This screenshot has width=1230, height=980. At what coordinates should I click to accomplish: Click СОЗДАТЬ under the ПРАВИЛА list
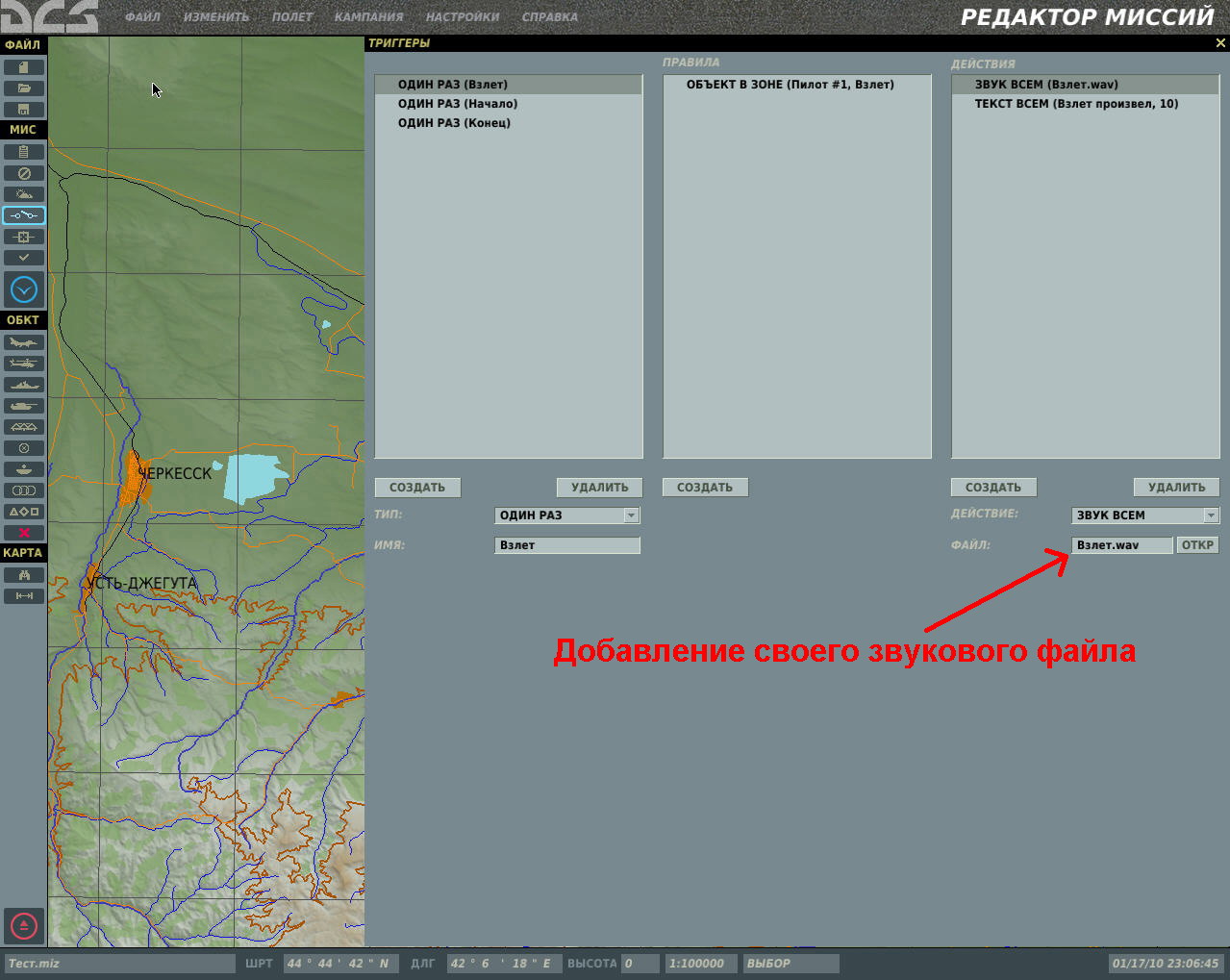[x=705, y=488]
